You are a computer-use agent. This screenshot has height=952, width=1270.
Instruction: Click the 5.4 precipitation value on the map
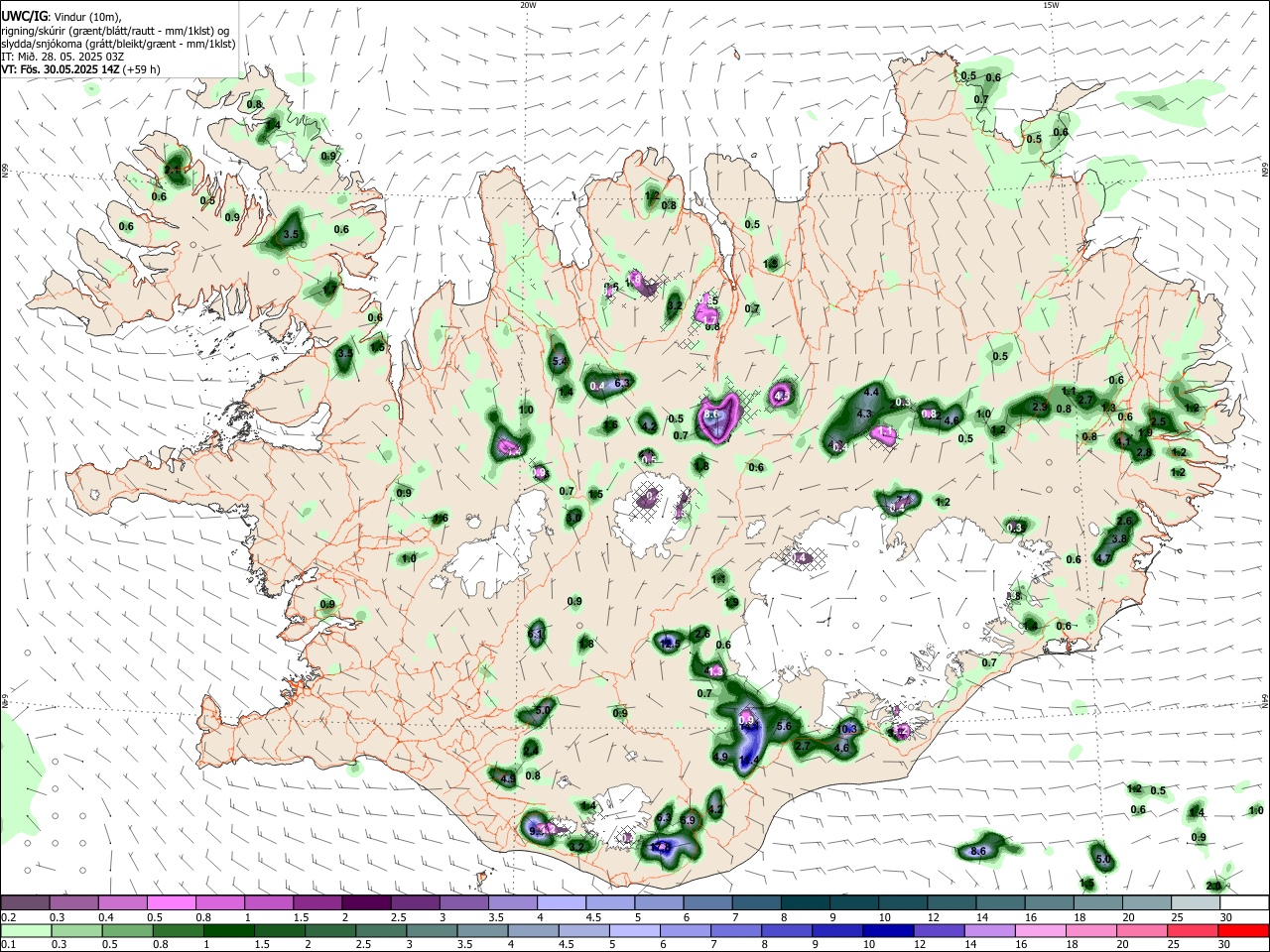(x=560, y=361)
